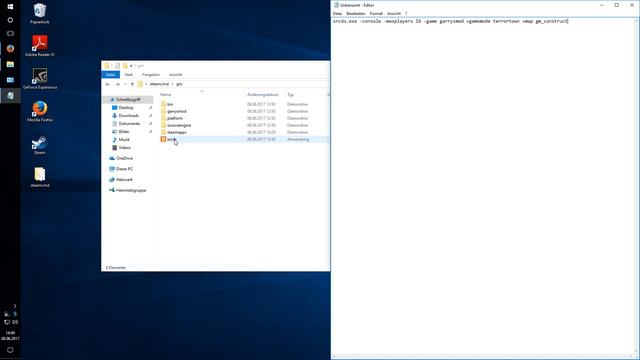Open the Windows Start menu

coord(10,7)
